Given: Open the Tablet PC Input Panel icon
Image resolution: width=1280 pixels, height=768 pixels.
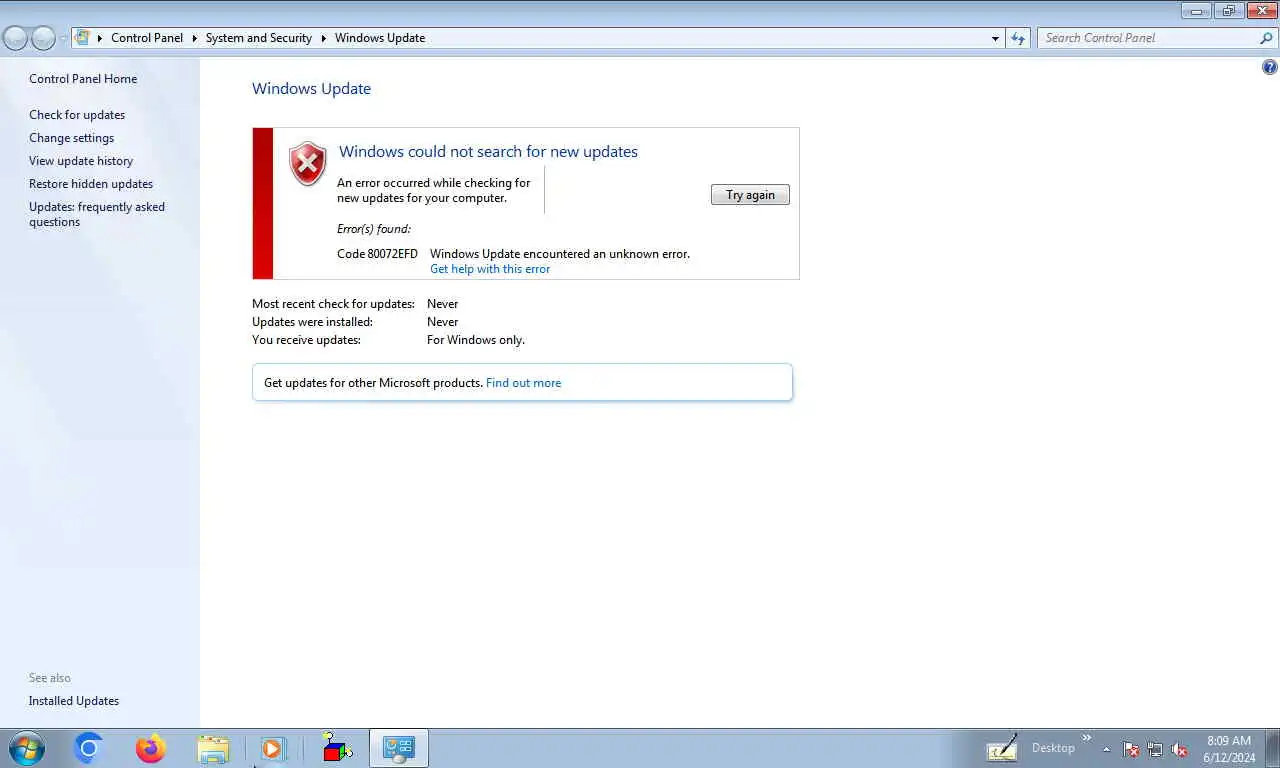Looking at the screenshot, I should [1002, 748].
